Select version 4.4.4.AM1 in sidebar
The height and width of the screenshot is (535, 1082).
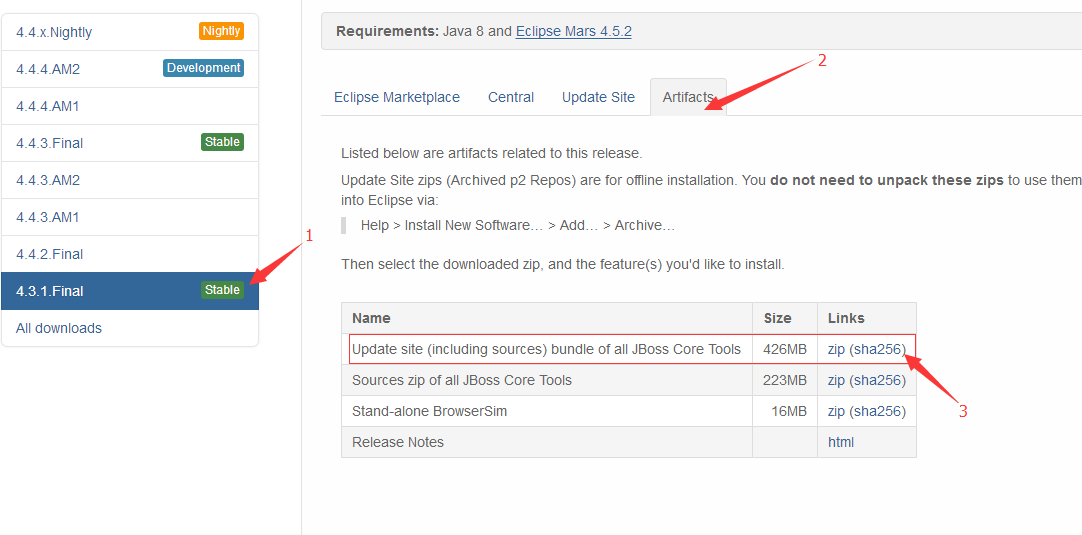(130, 106)
